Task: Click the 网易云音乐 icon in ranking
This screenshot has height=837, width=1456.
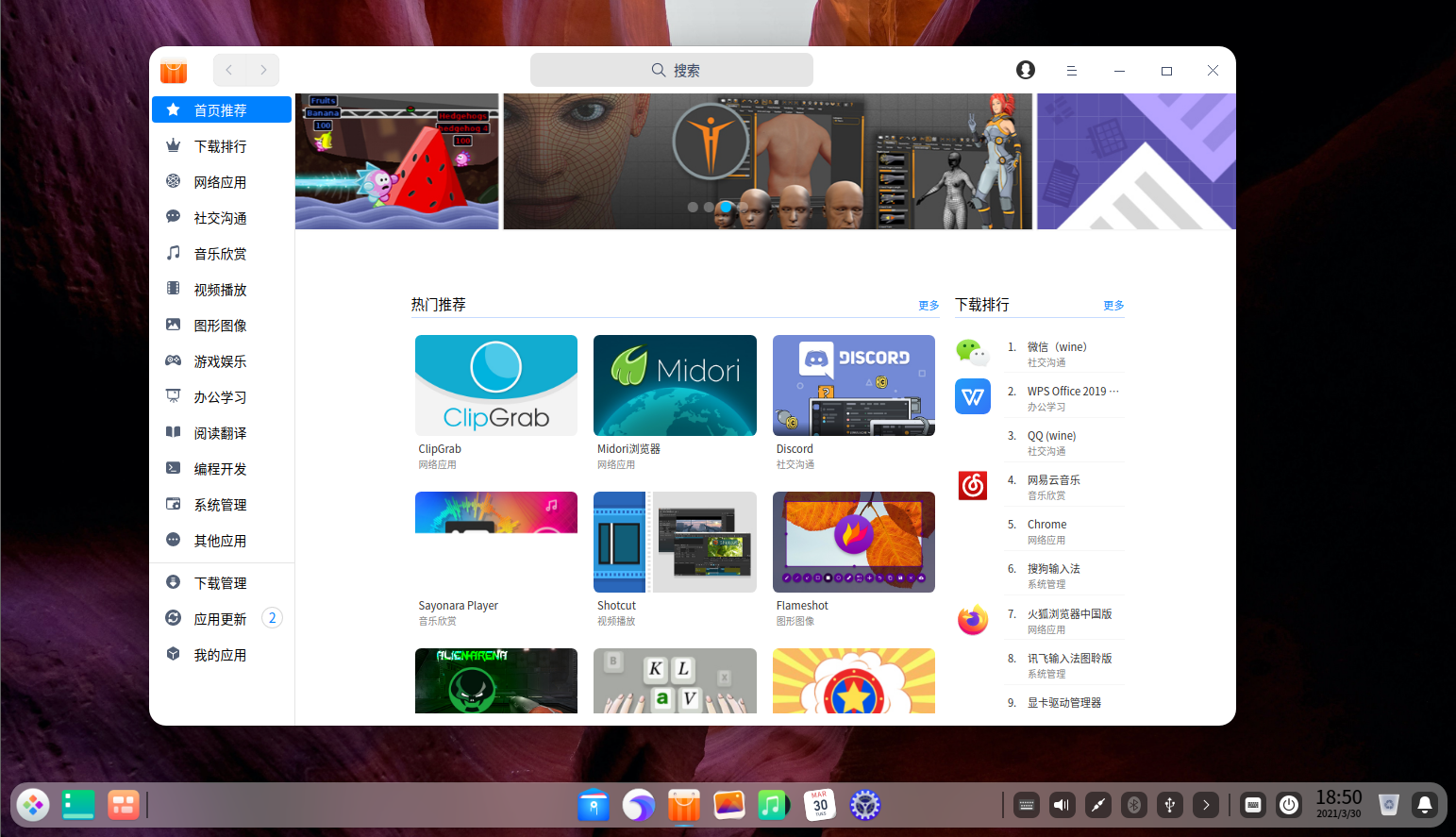Action: pyautogui.click(x=973, y=485)
